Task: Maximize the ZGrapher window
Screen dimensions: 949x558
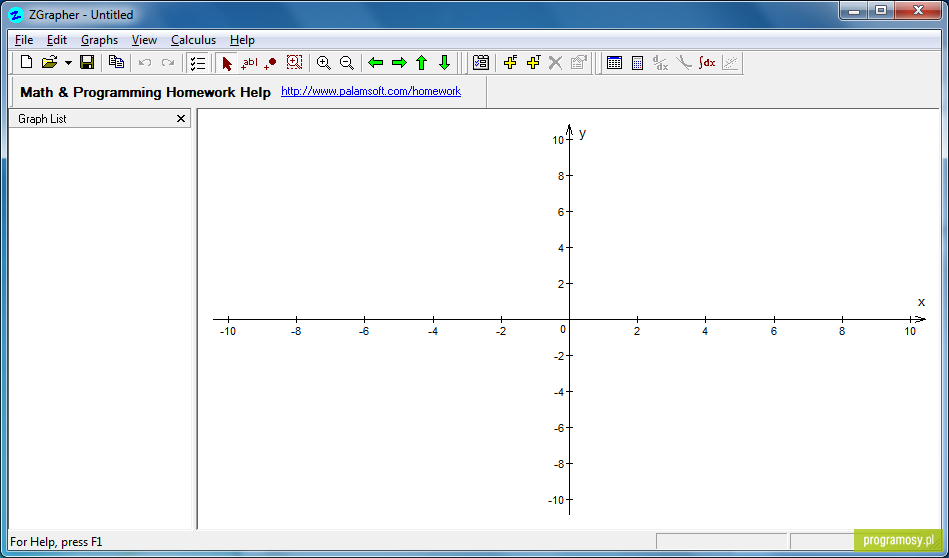Action: pos(881,10)
